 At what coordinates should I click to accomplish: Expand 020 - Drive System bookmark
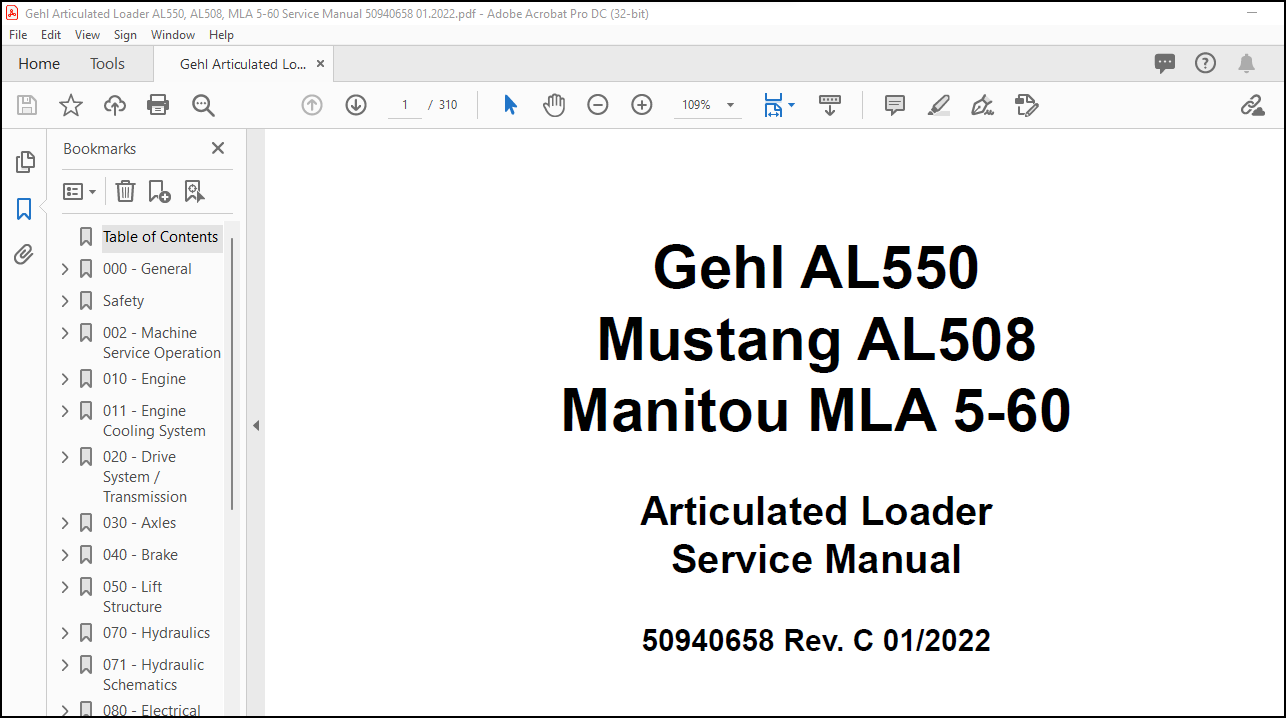pos(65,457)
